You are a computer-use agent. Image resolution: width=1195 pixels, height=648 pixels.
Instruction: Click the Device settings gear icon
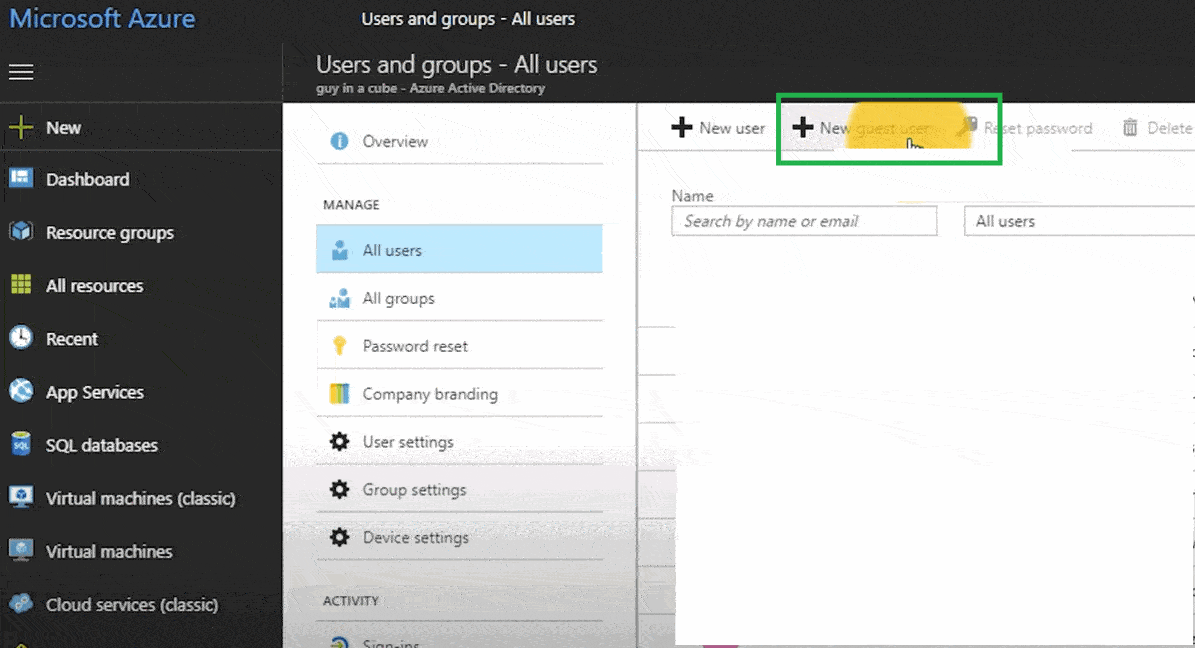point(339,537)
